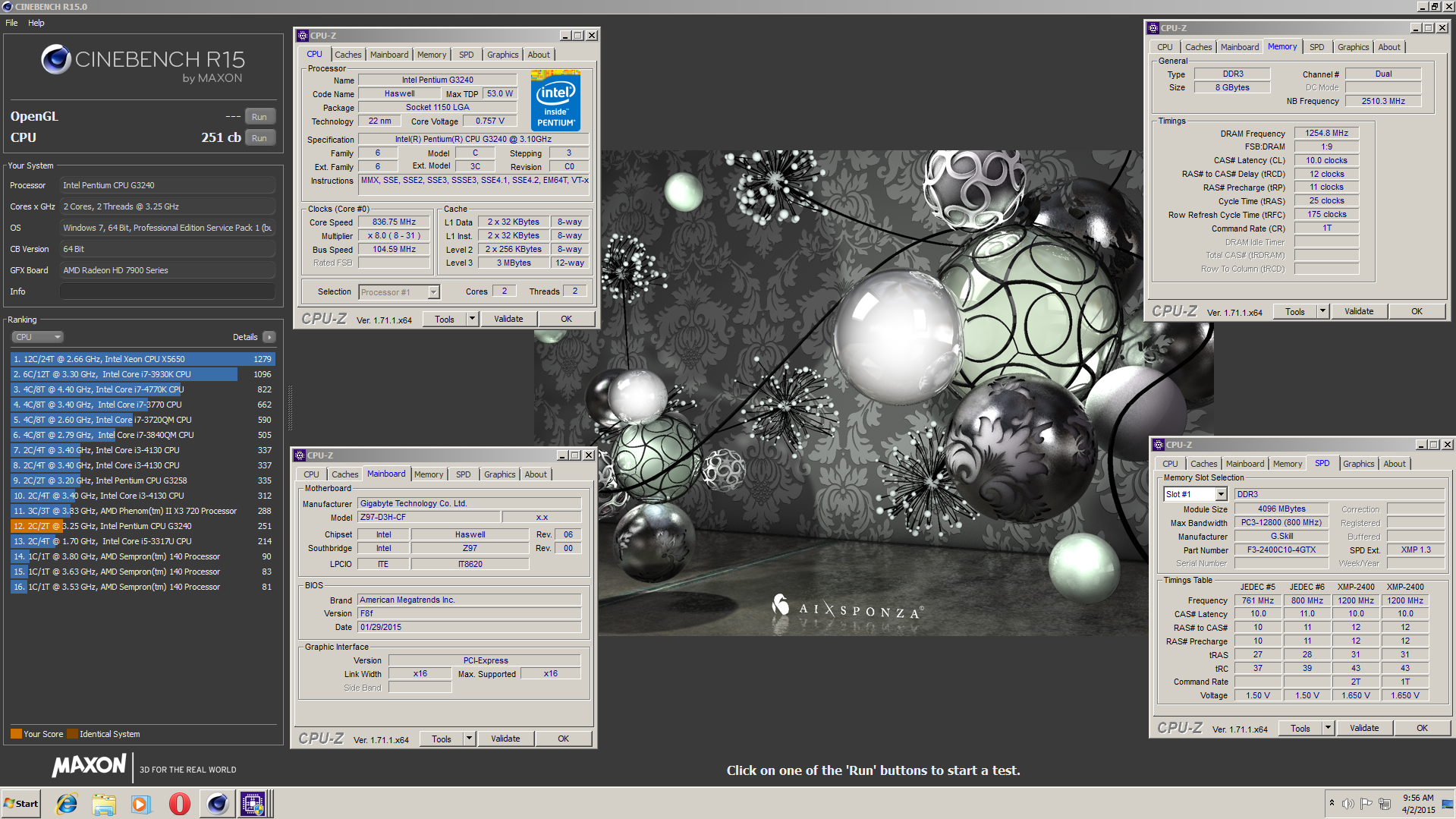Click the taskbar clock showing 9:56 AM
The image size is (1456, 819).
click(x=1418, y=804)
